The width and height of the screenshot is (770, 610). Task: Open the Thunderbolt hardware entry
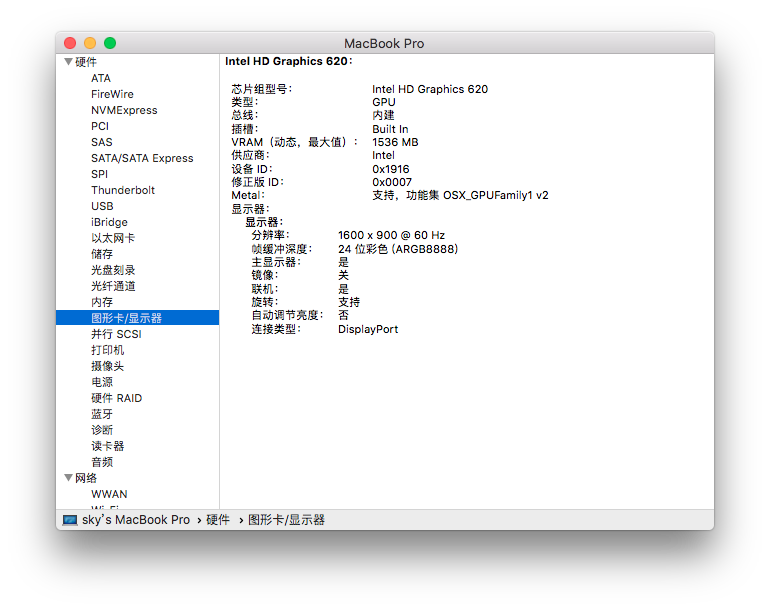tap(123, 190)
